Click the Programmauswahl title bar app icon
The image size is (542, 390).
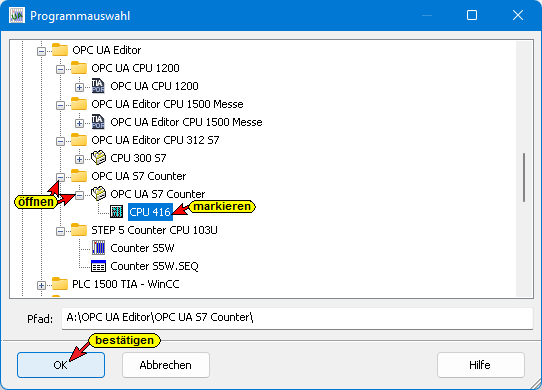click(17, 16)
